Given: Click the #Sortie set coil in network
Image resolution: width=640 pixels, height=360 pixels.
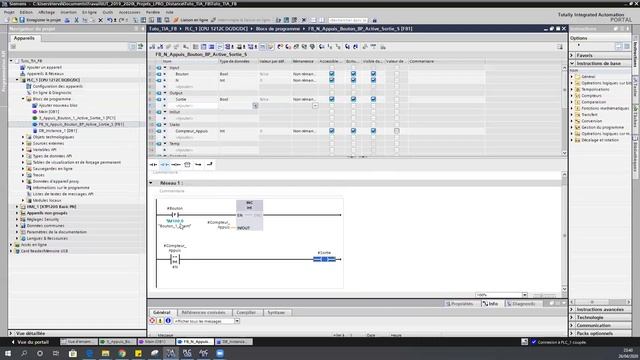Looking at the screenshot, I should pyautogui.click(x=324, y=259).
